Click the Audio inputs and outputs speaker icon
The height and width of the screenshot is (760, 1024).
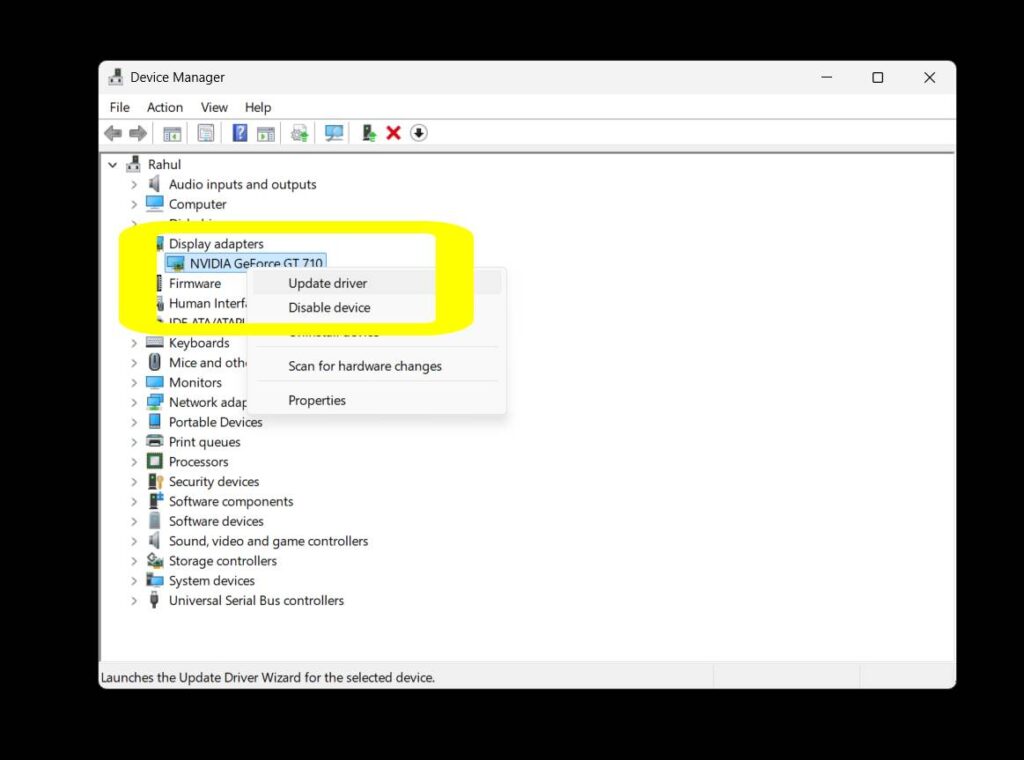click(154, 184)
